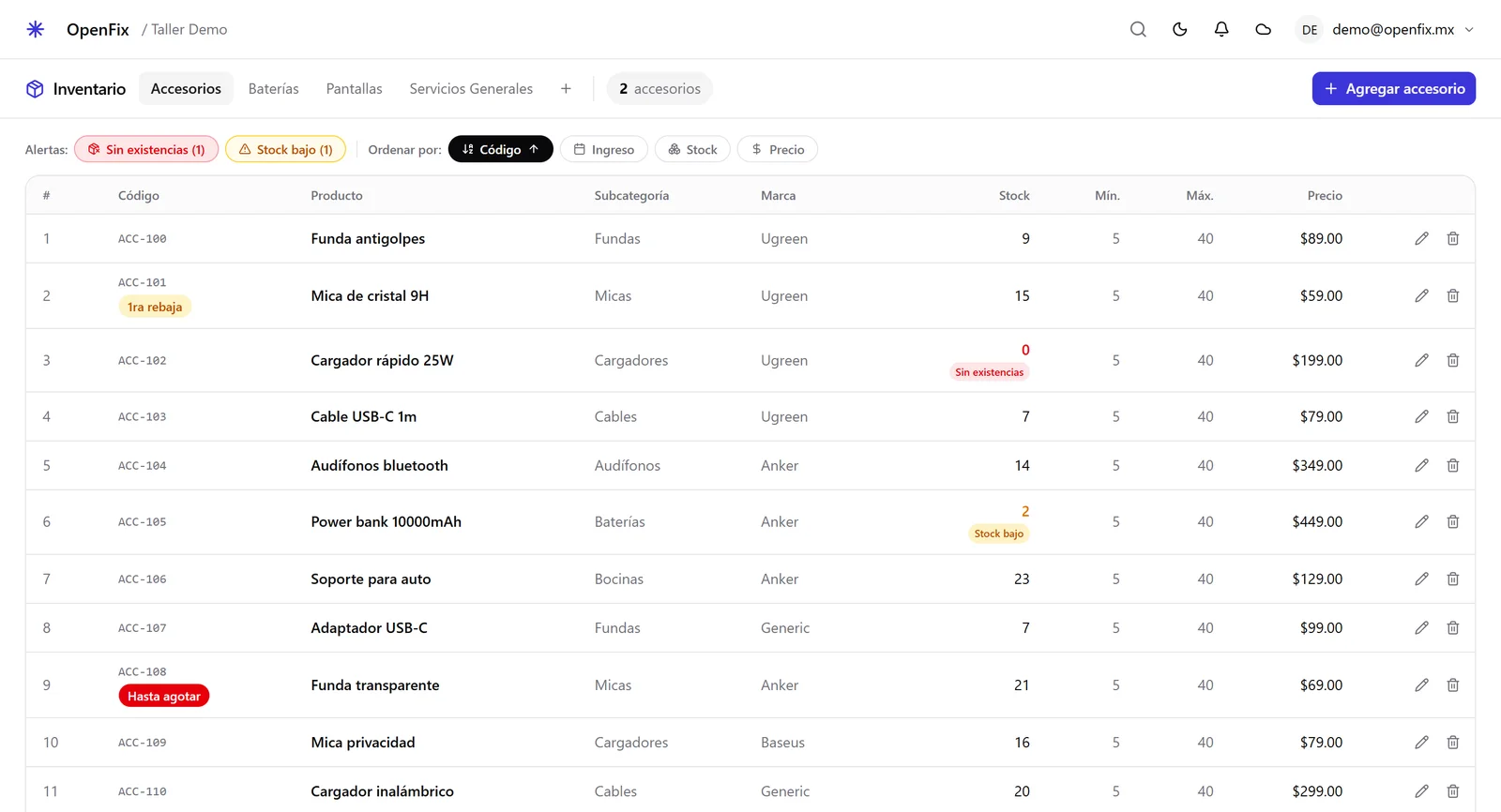This screenshot has width=1501, height=812.
Task: Filter by Sin existencias alert
Action: click(x=146, y=149)
